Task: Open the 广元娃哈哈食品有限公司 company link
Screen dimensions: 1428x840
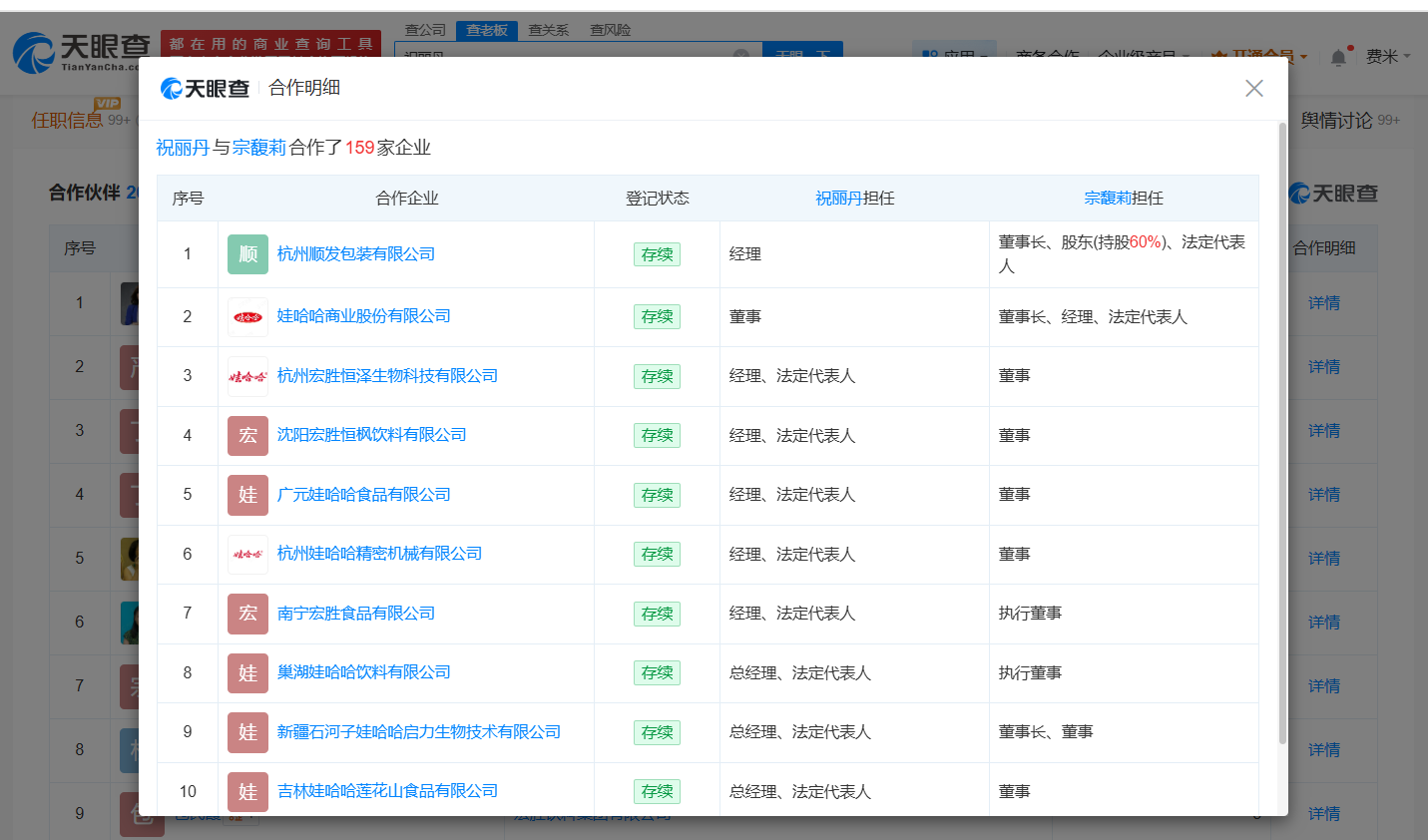Action: [x=363, y=495]
